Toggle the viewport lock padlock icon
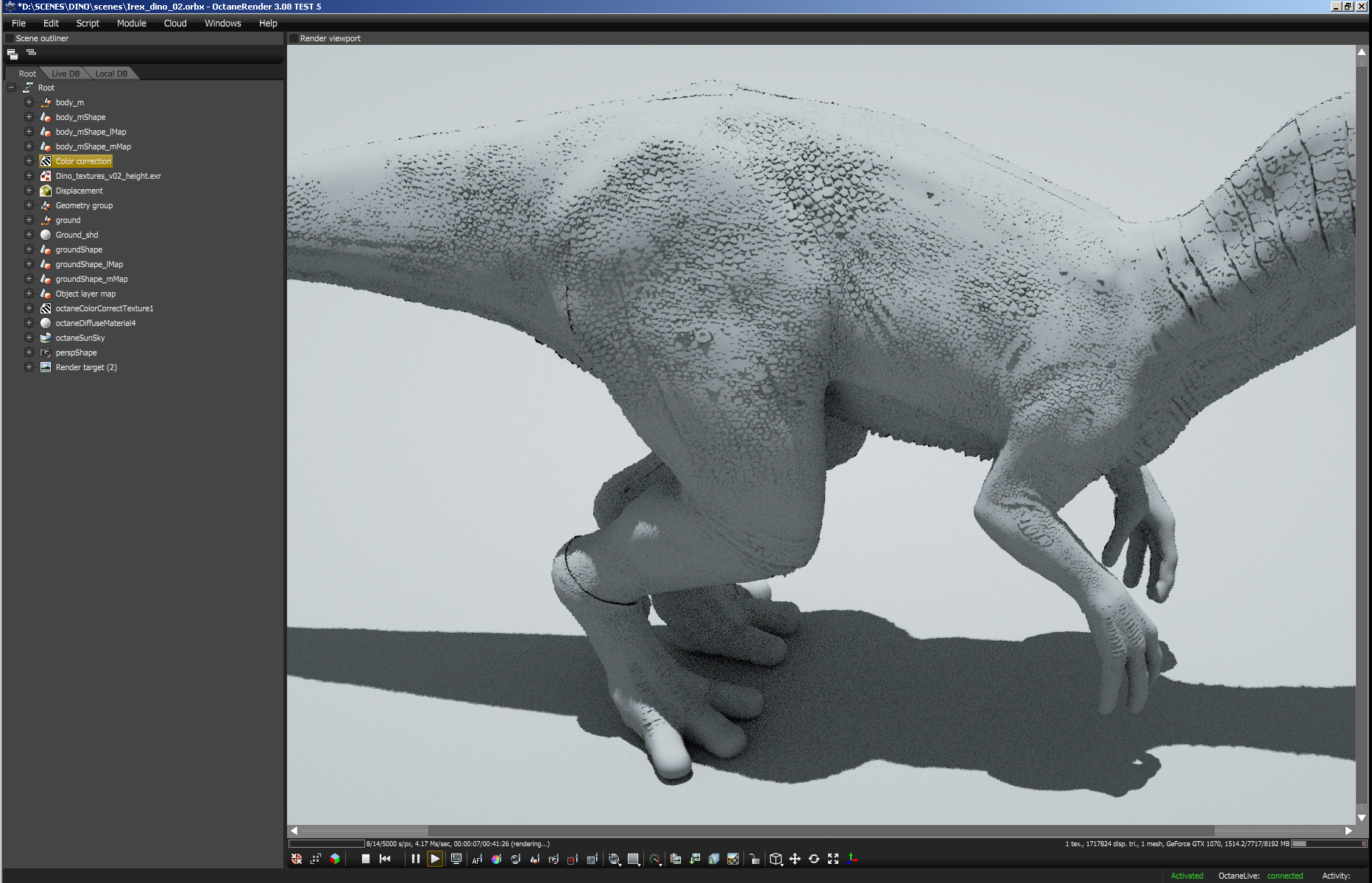Image resolution: width=1372 pixels, height=883 pixels. (754, 859)
